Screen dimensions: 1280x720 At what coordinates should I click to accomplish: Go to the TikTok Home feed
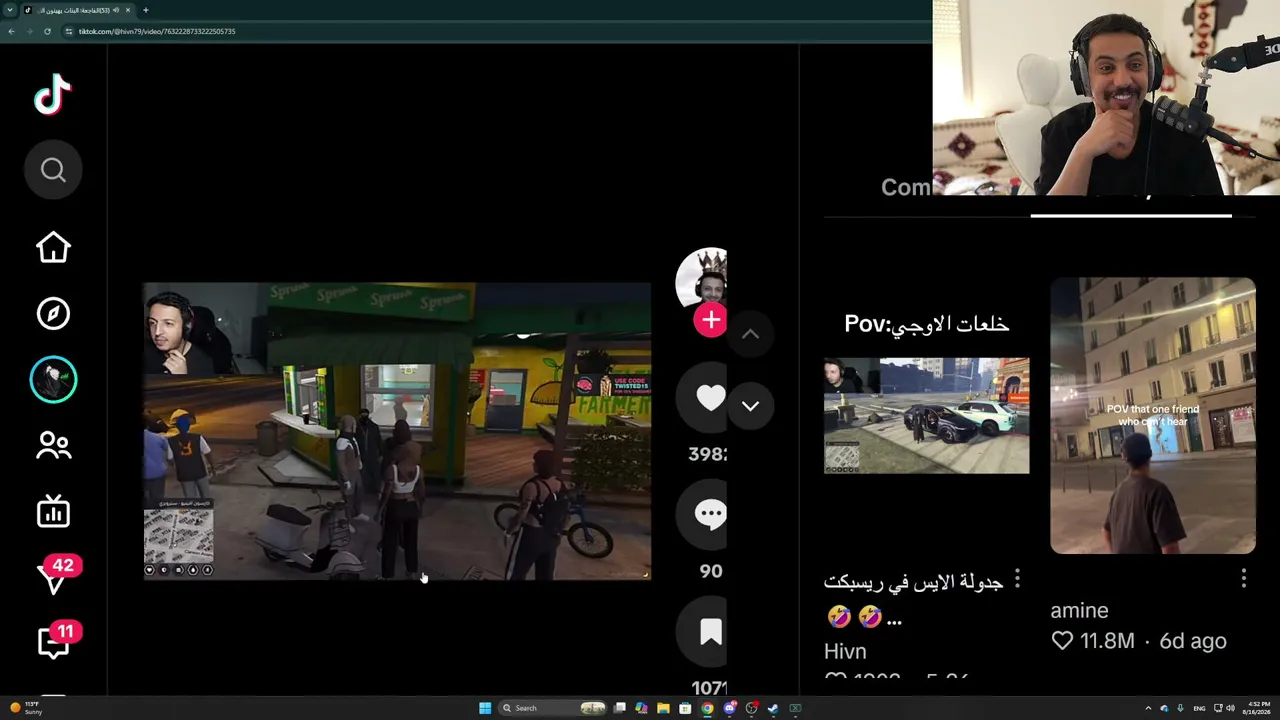[53, 247]
